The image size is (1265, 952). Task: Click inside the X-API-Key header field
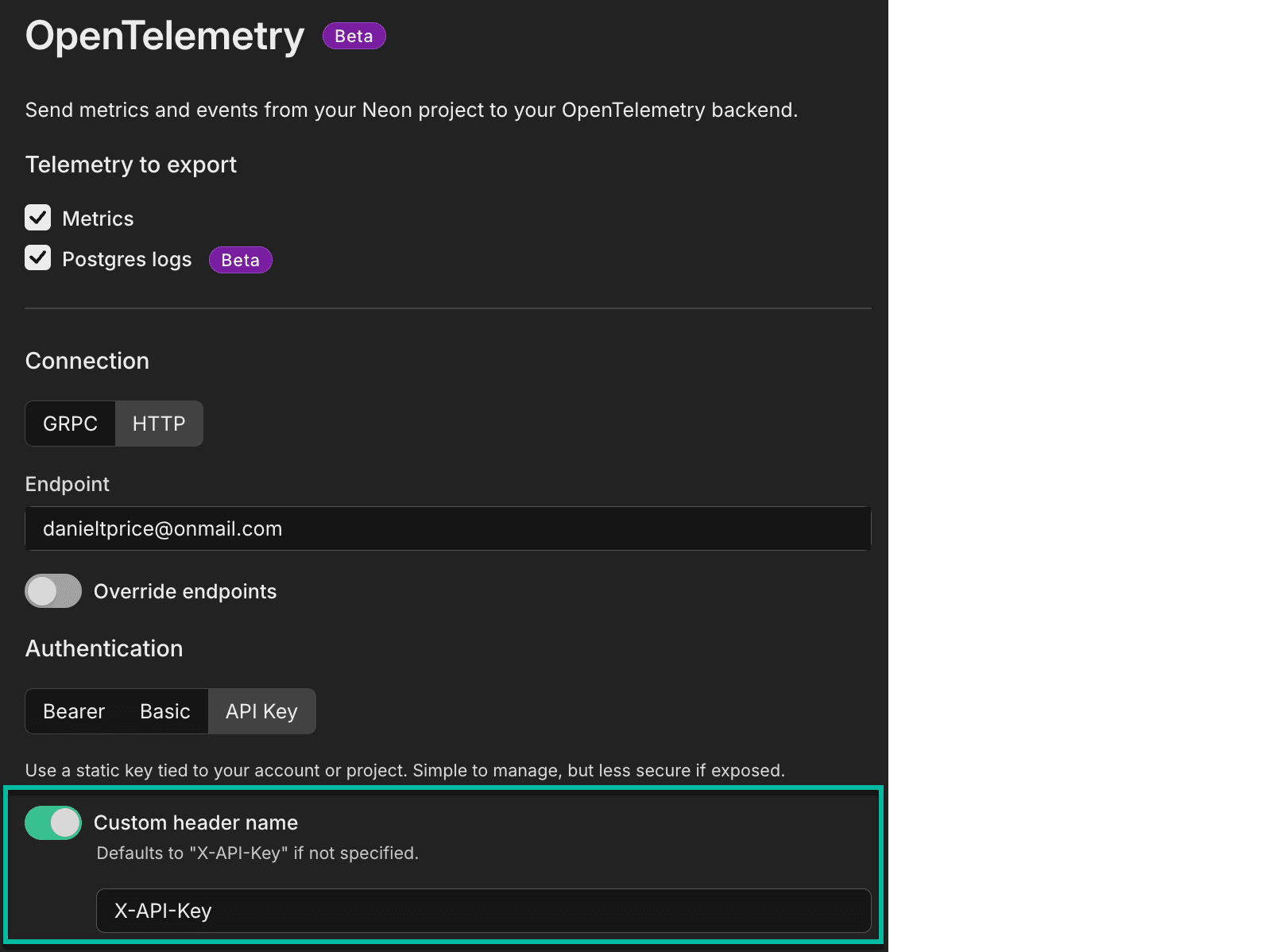click(x=483, y=911)
